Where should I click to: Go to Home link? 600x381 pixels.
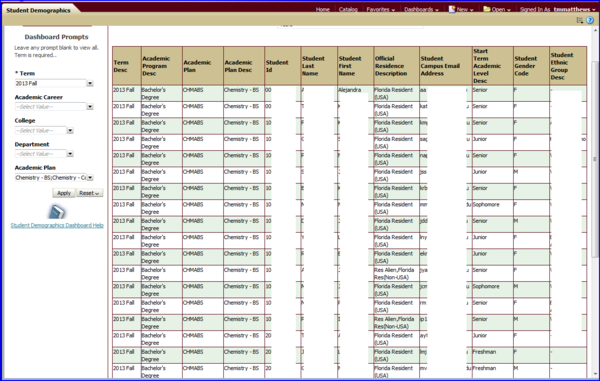pyautogui.click(x=323, y=10)
